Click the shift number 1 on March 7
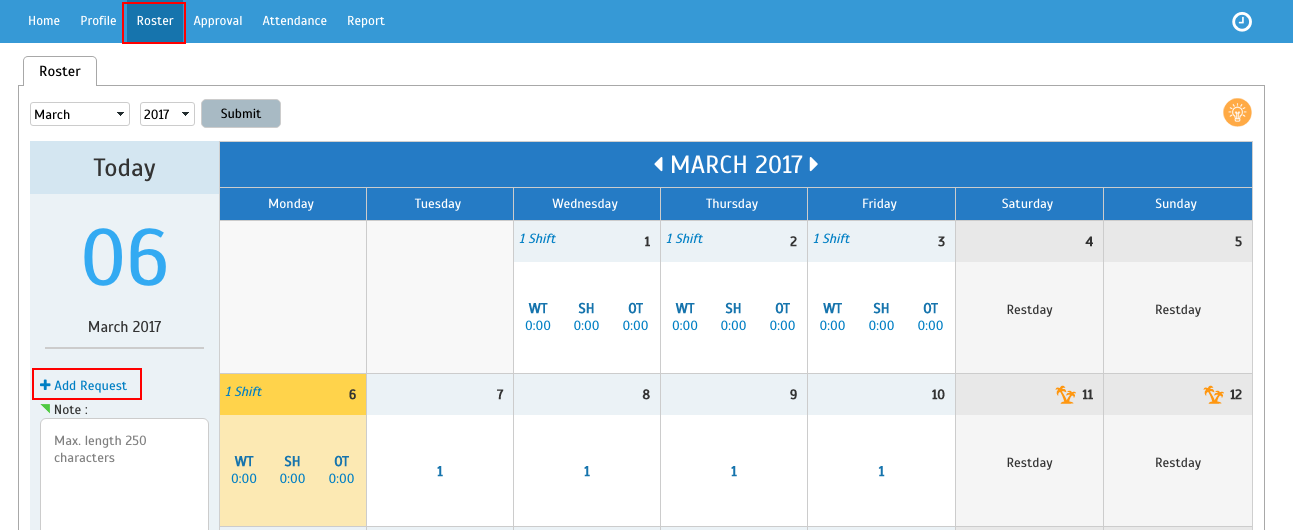The width and height of the screenshot is (1293, 530). point(440,472)
